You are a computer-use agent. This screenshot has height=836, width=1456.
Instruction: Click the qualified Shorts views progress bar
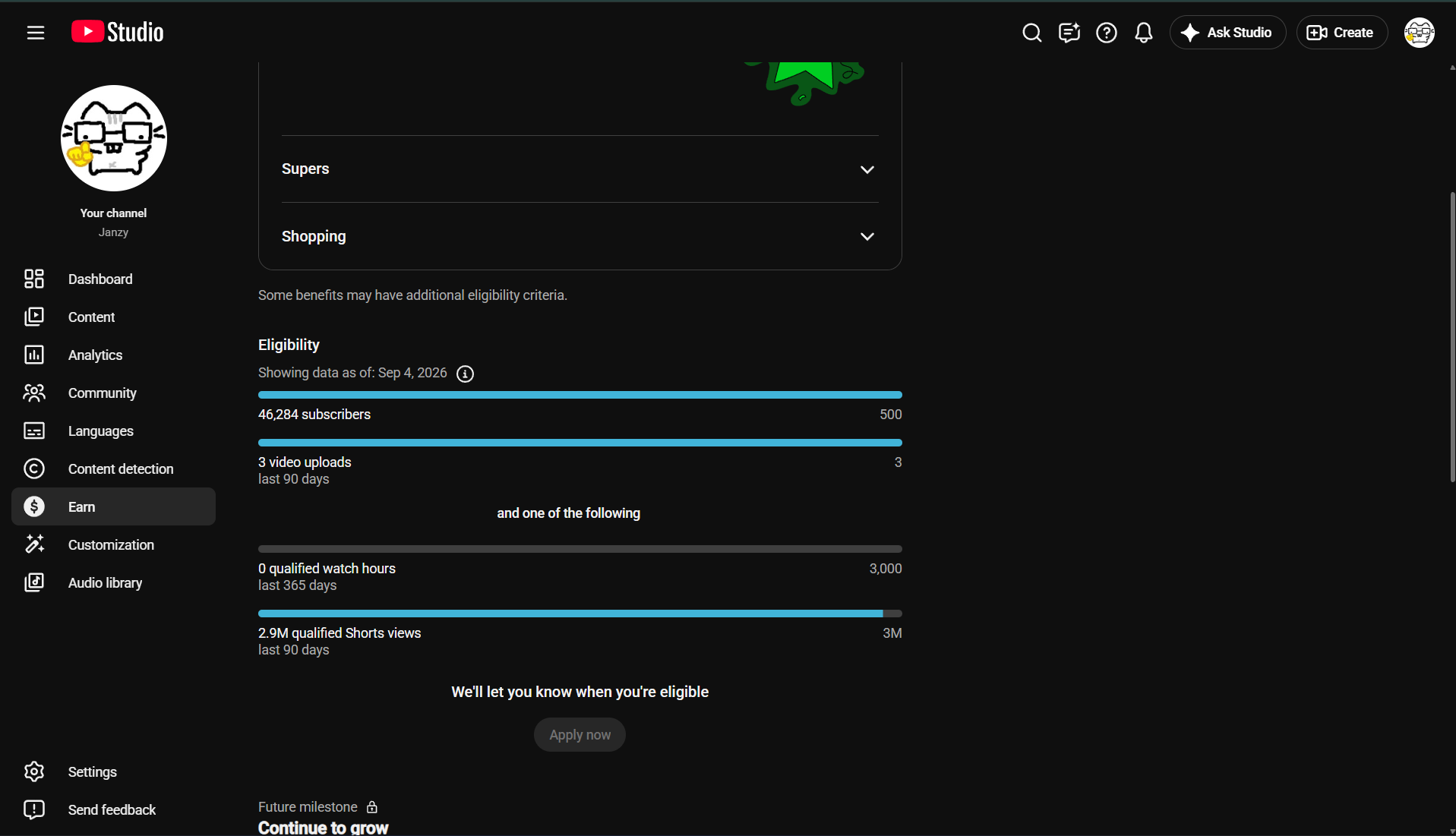(x=580, y=614)
